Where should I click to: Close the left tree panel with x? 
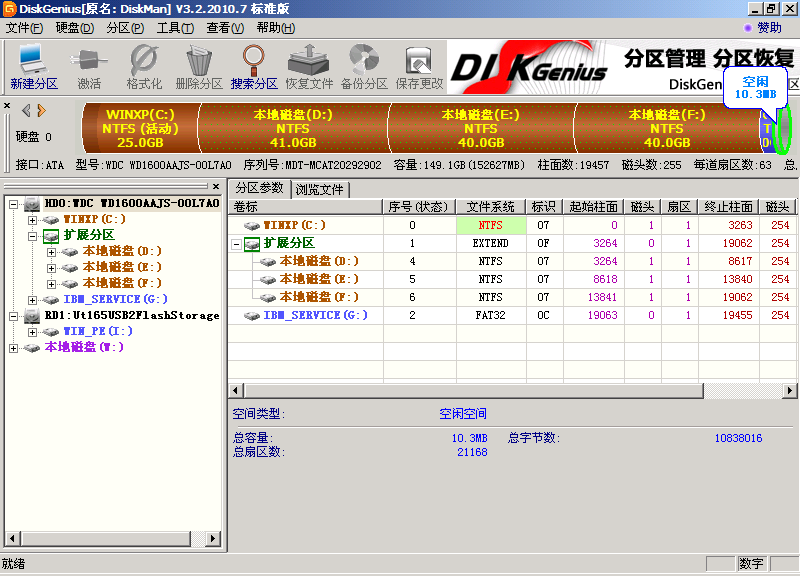tap(216, 186)
